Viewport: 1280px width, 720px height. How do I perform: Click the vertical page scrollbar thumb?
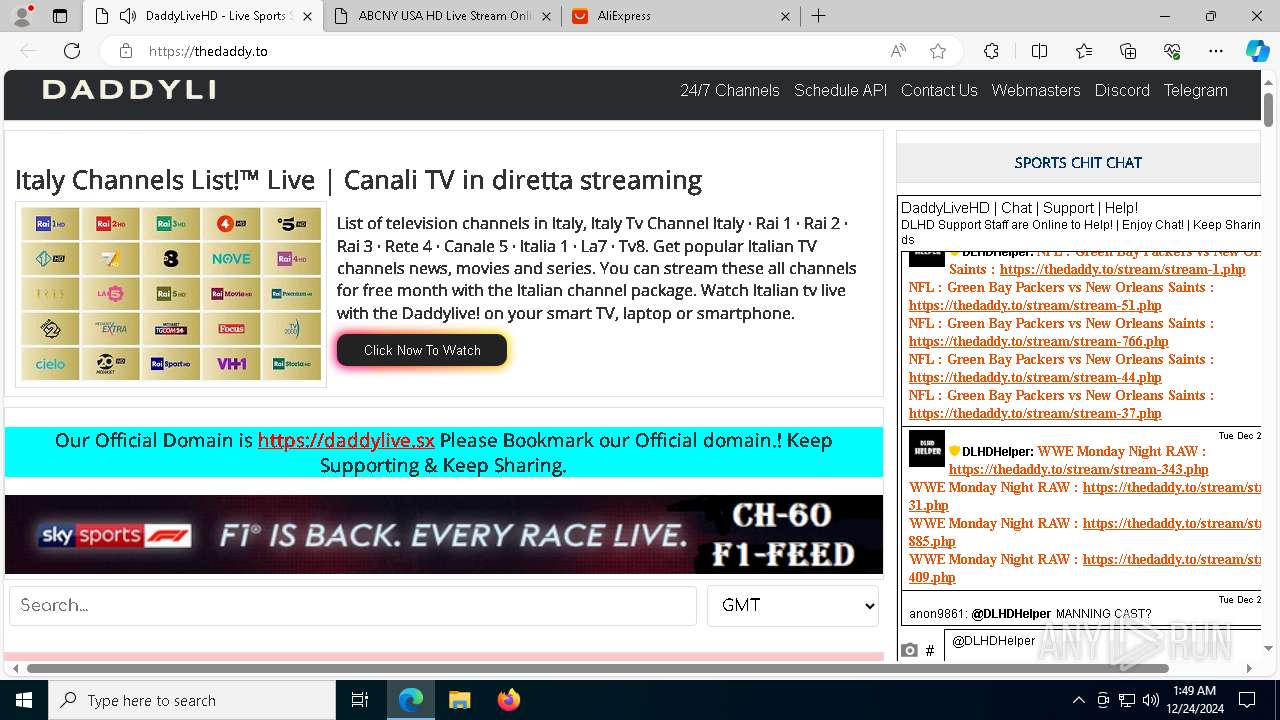[x=1268, y=109]
